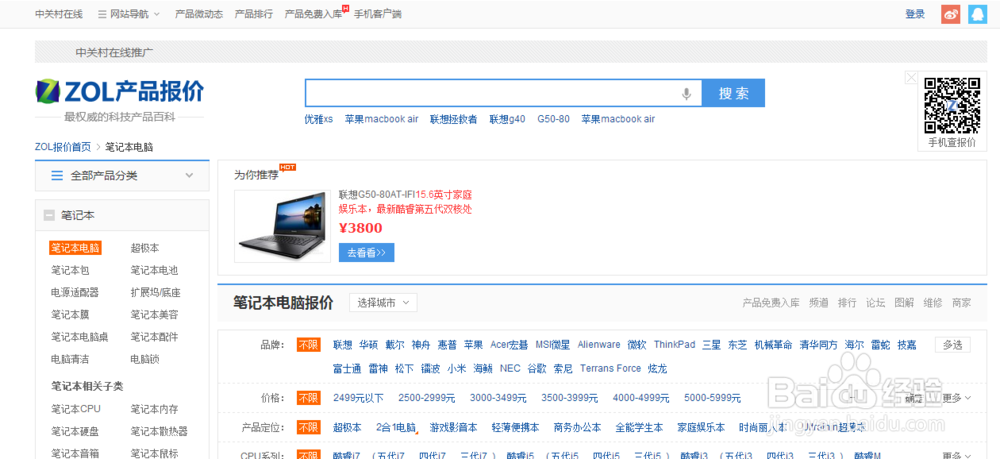Filter by price 2499元以下

pyautogui.click(x=358, y=398)
